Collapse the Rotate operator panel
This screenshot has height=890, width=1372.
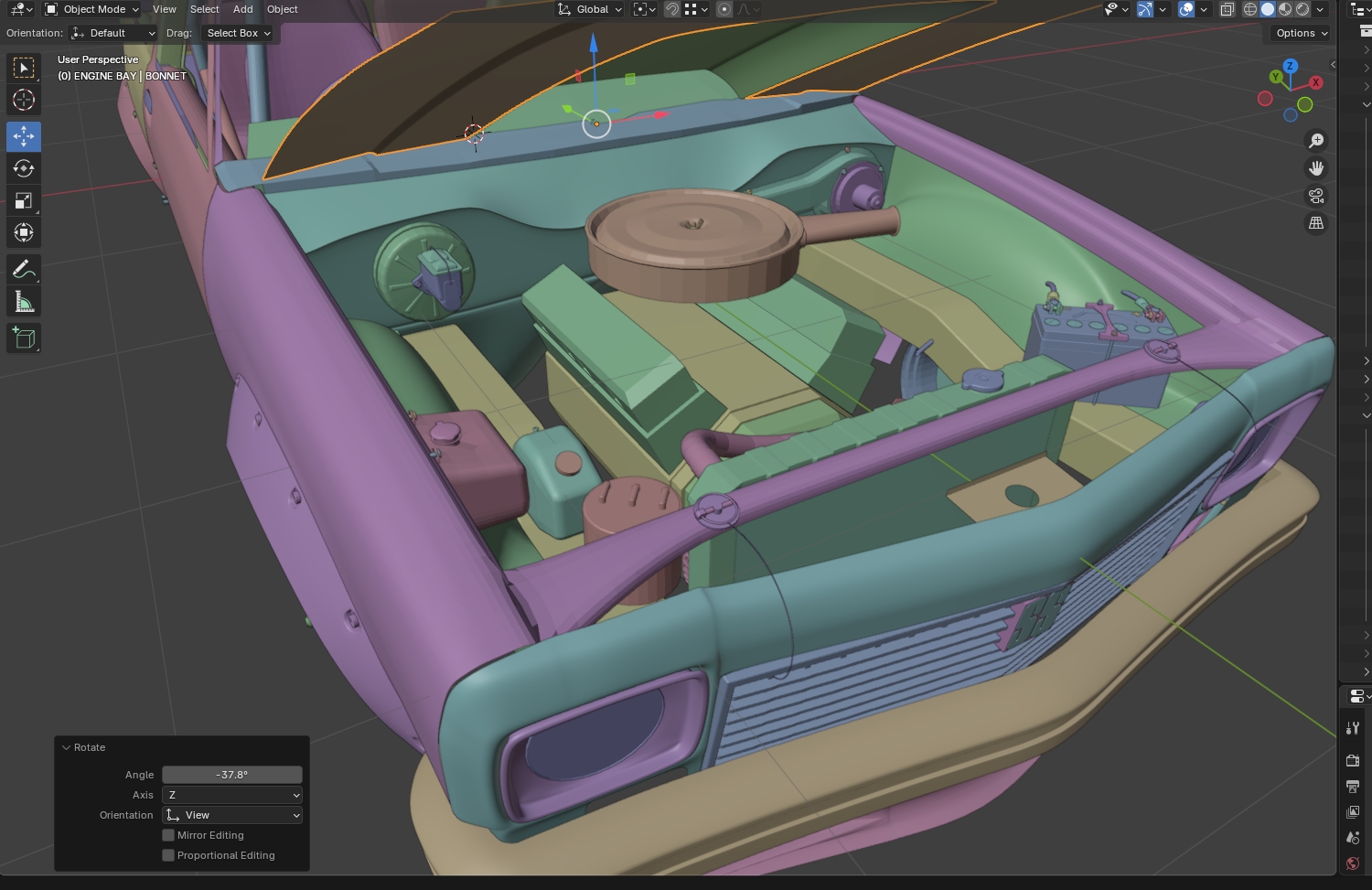67,747
